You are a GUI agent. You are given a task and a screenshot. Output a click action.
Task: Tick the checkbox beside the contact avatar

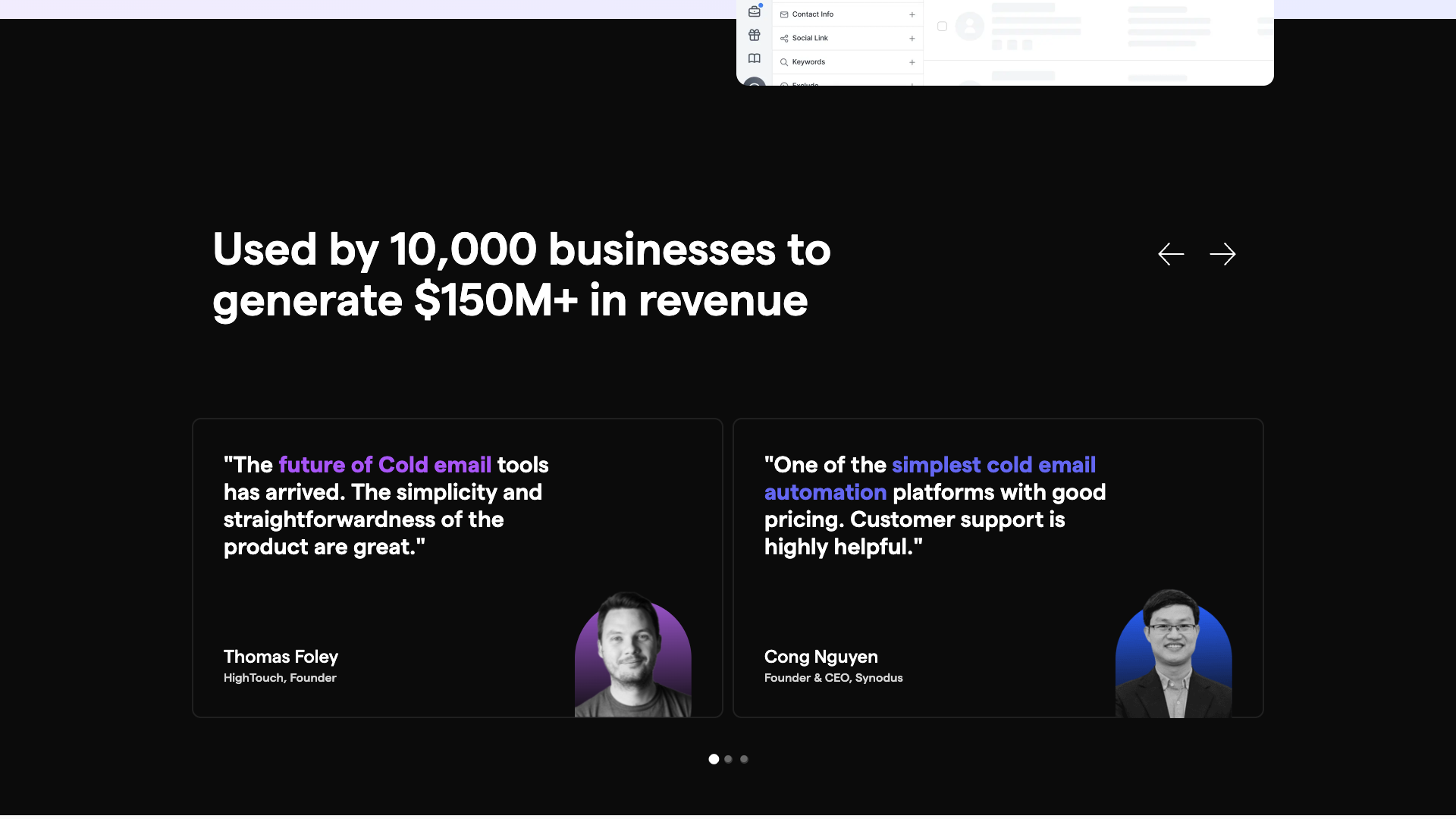[942, 26]
